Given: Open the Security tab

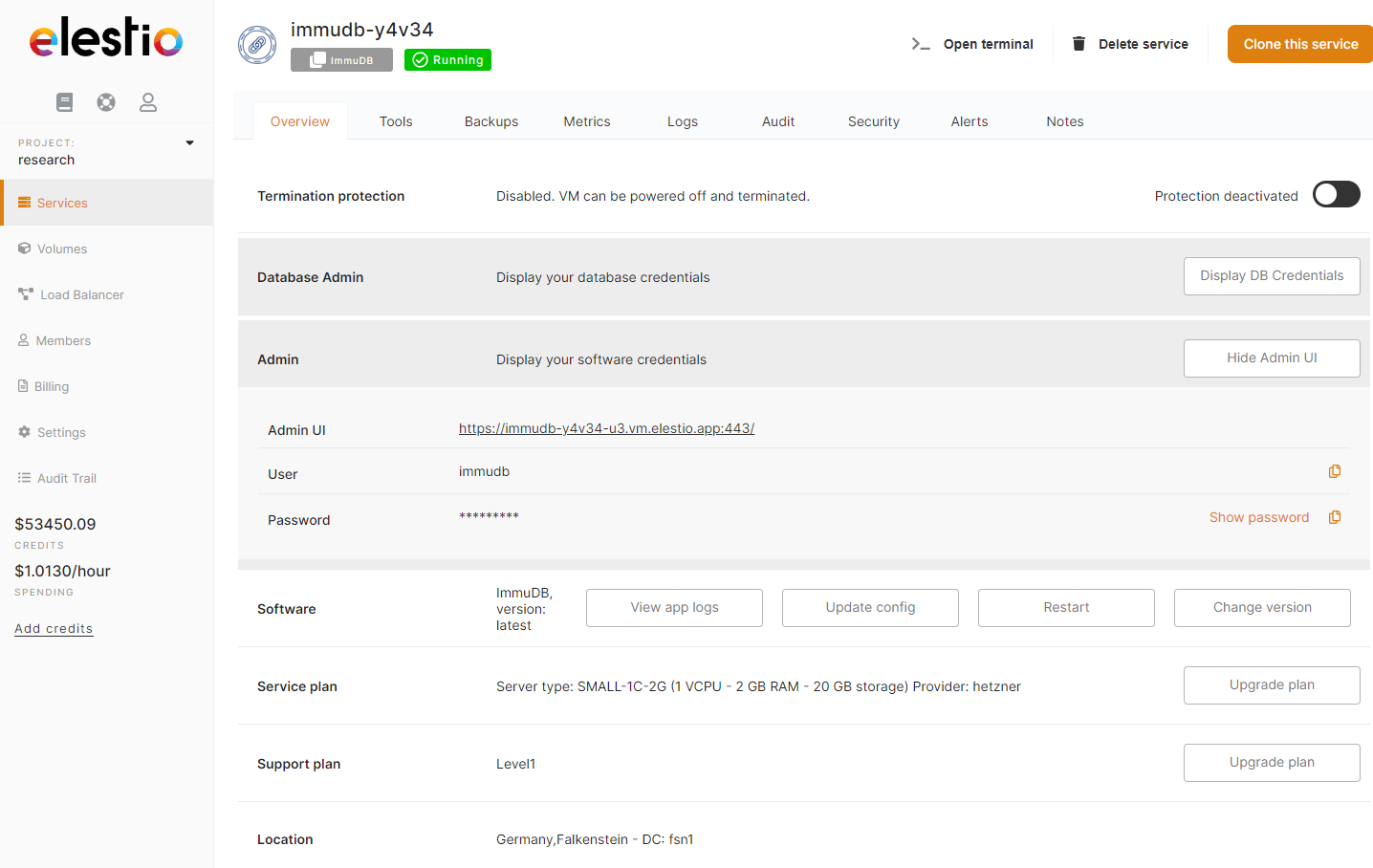Looking at the screenshot, I should point(874,121).
